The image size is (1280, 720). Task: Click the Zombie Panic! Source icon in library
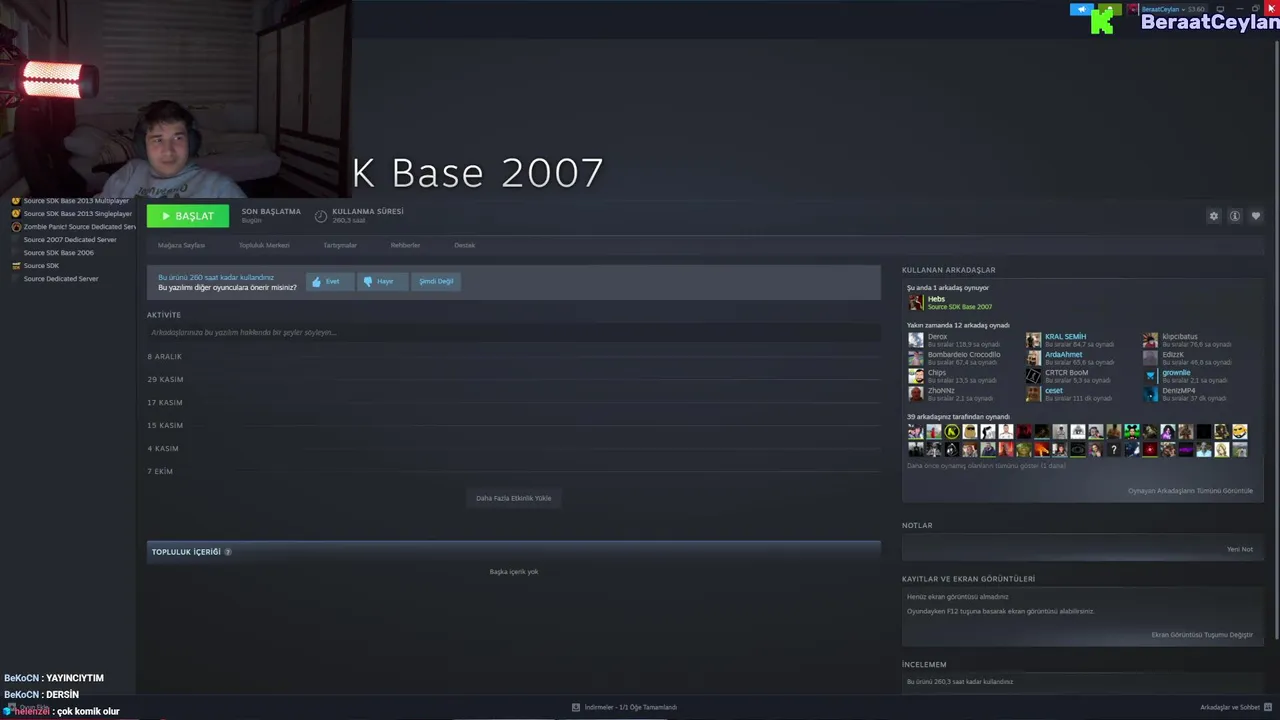[15, 227]
